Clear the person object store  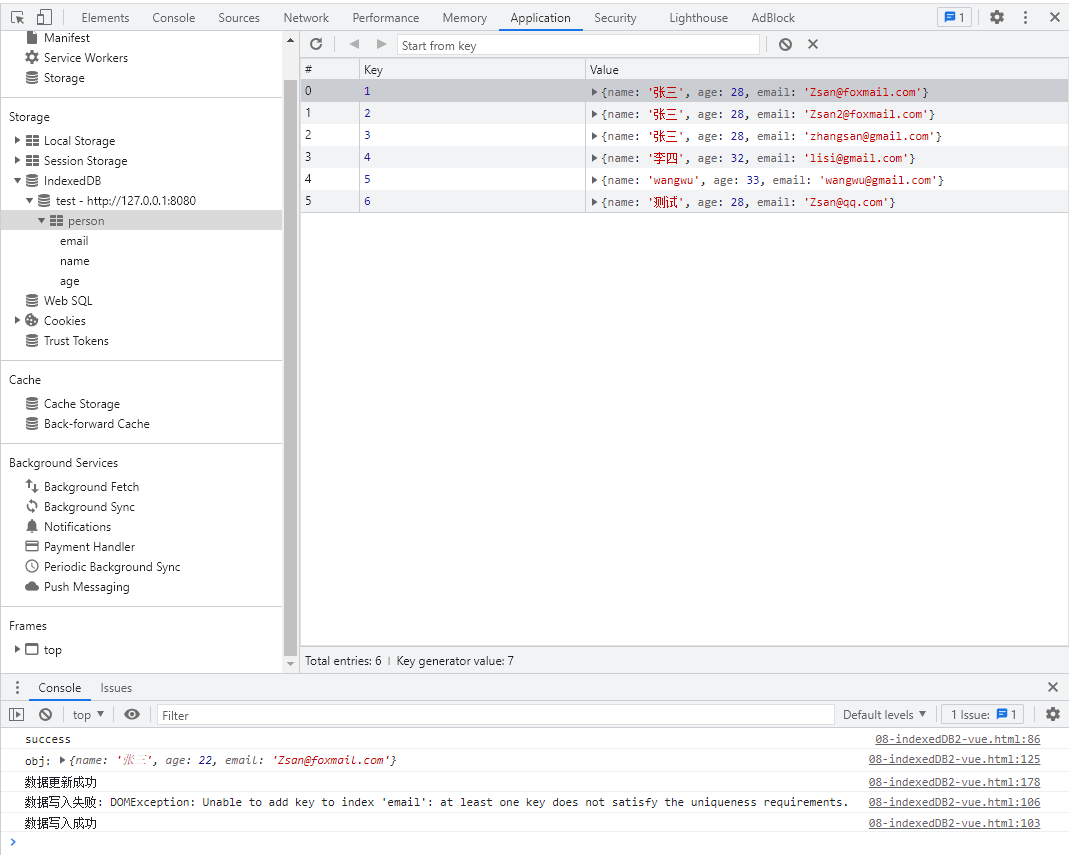click(x=785, y=44)
